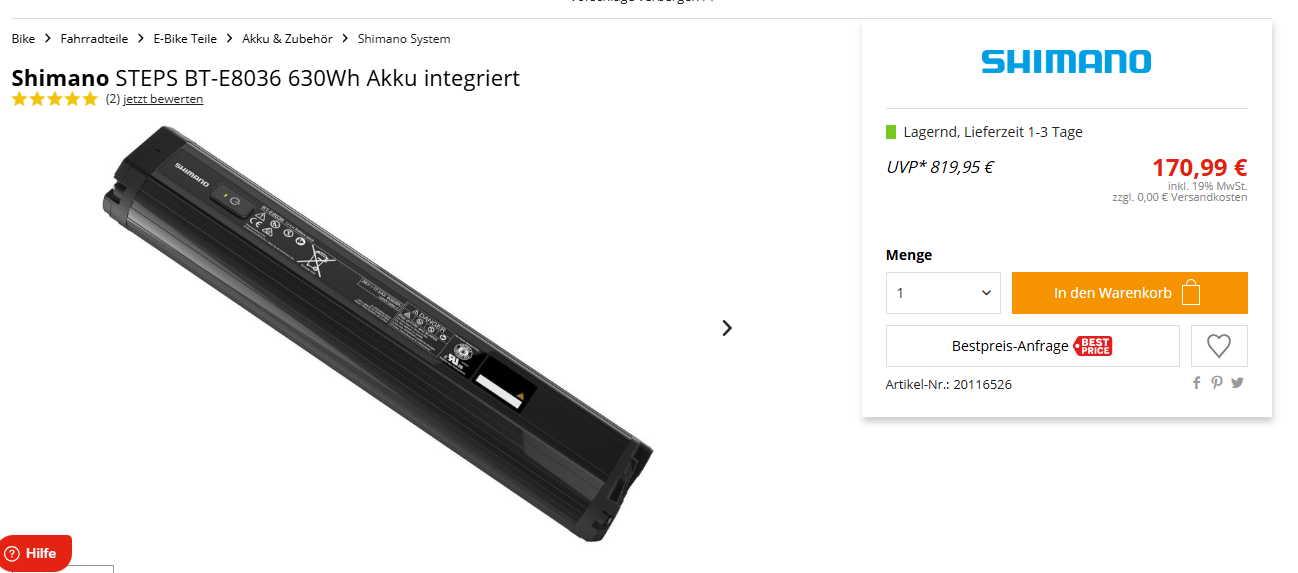Screen dimensions: 1298x573
Task: Click the five-star rating icons
Action: pos(55,99)
